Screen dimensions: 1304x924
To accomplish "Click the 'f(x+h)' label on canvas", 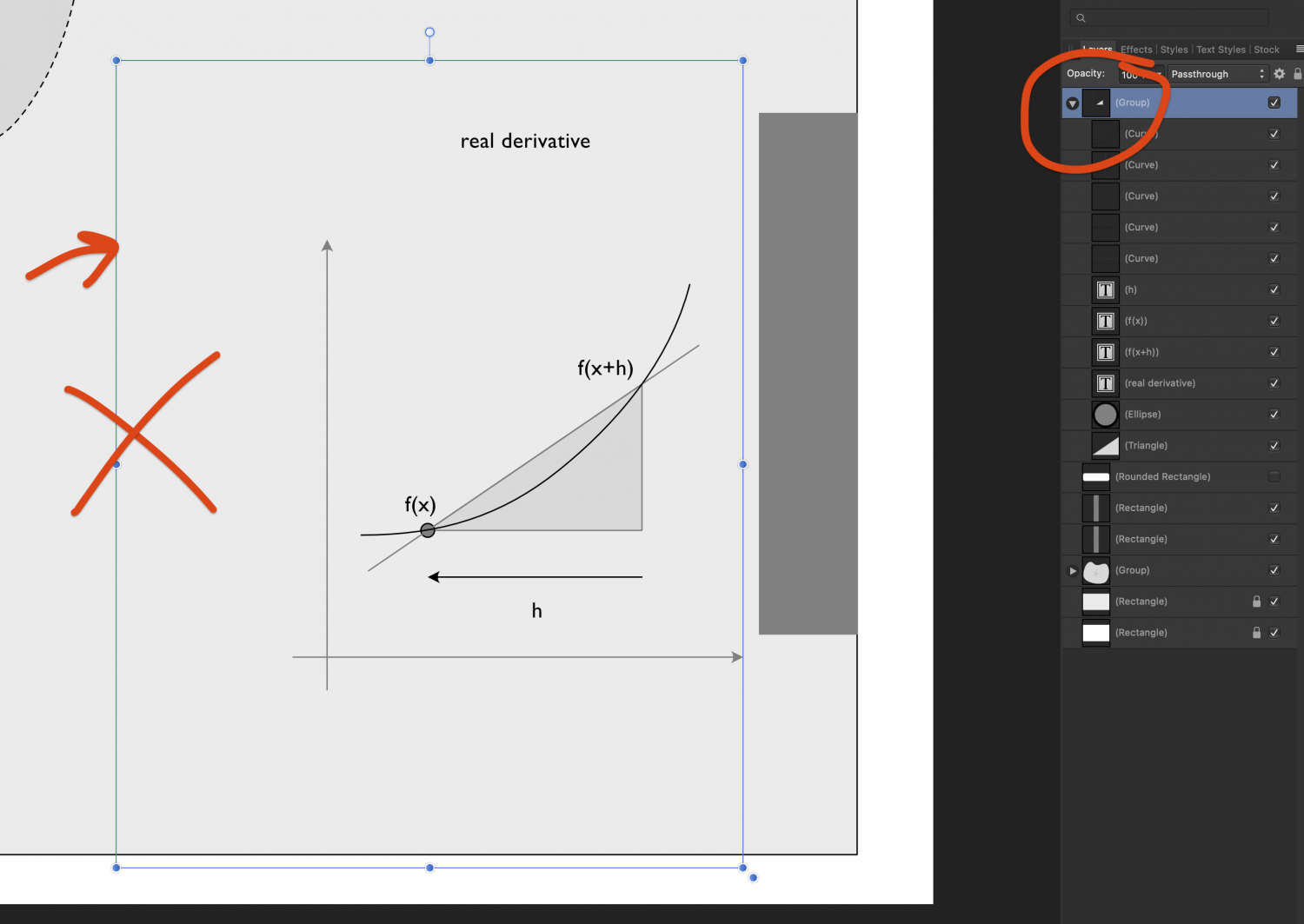I will (x=605, y=368).
